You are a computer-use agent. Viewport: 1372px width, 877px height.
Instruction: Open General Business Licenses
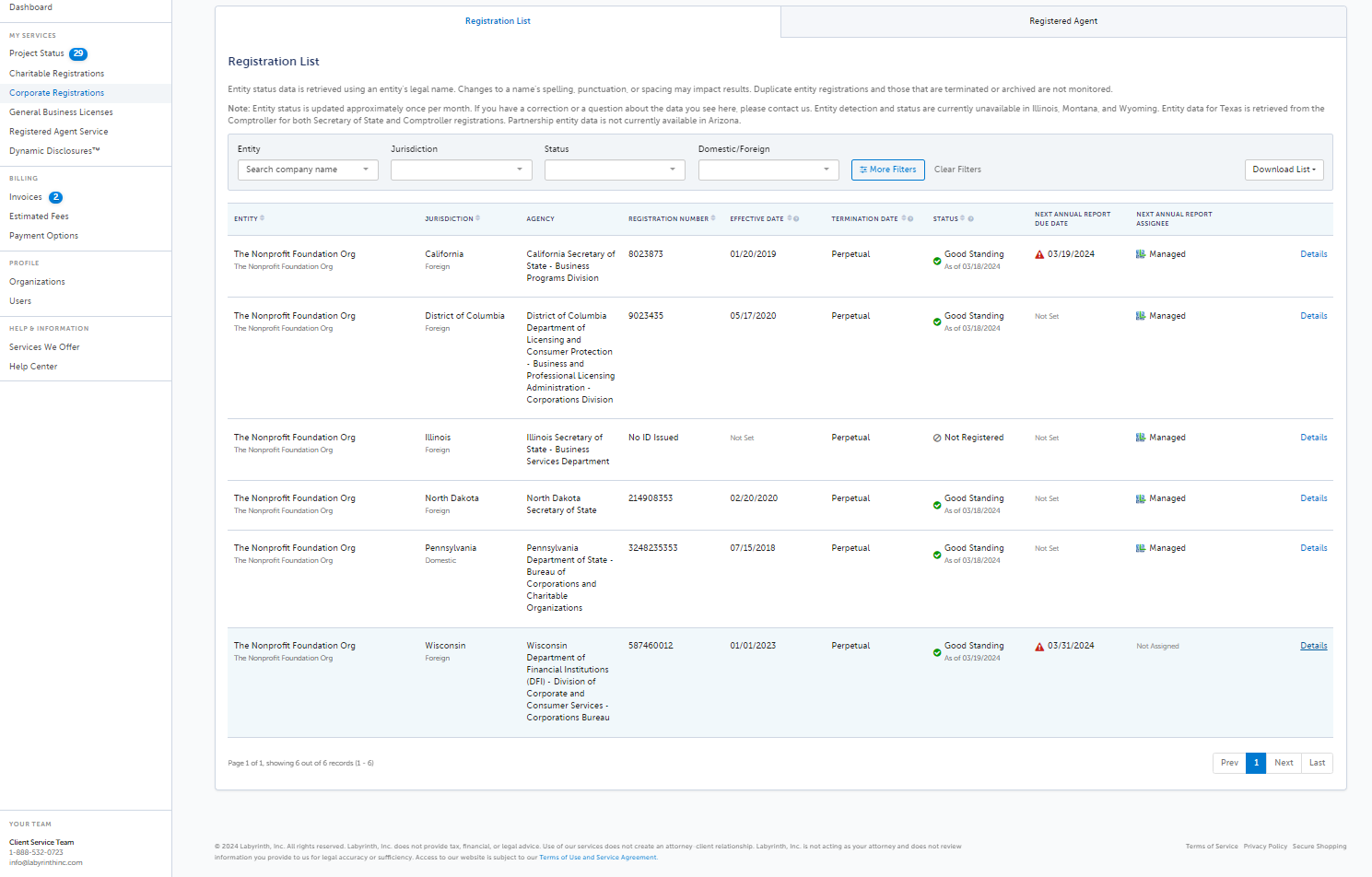[x=62, y=112]
